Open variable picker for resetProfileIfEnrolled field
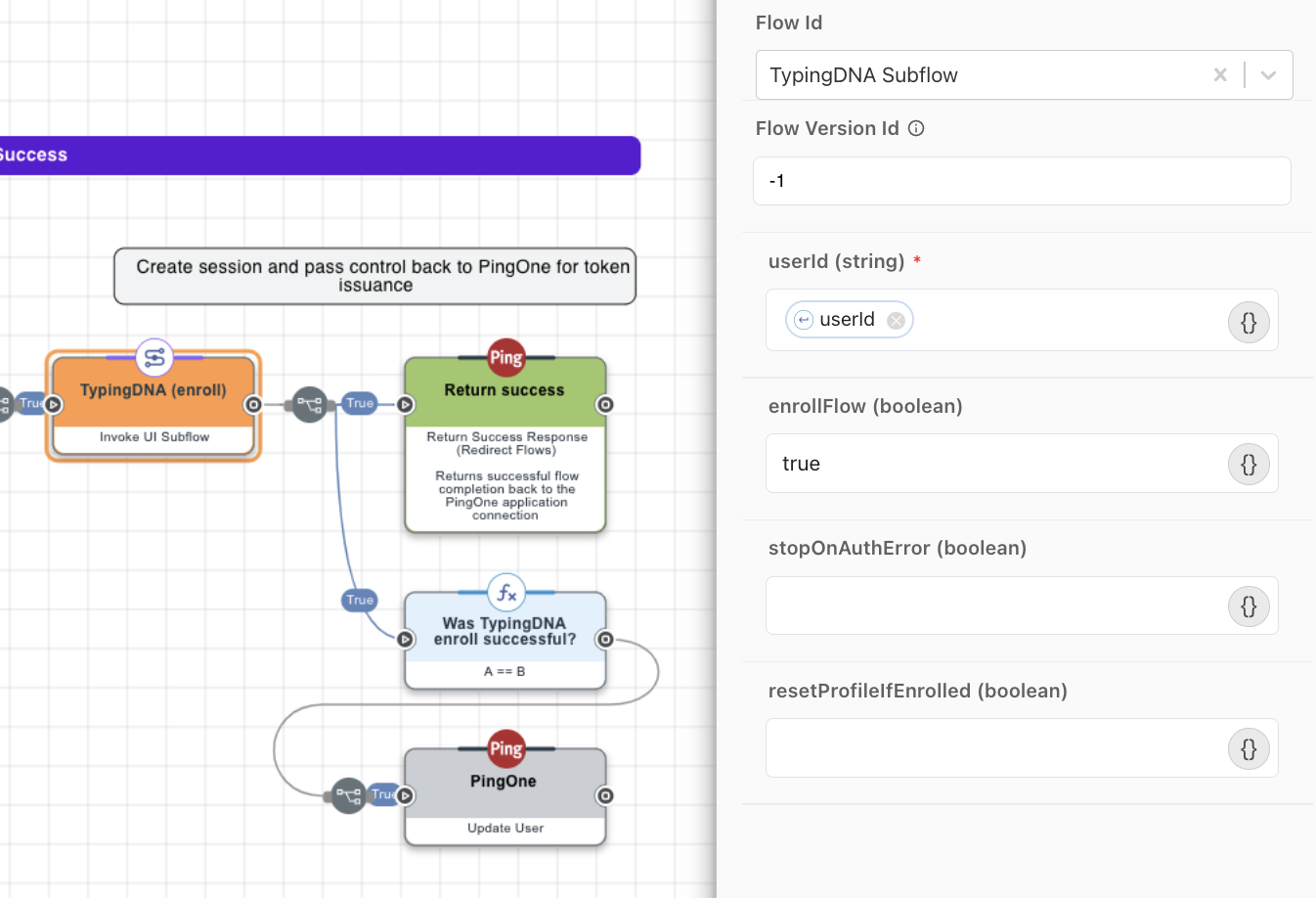The height and width of the screenshot is (898, 1316). pyautogui.click(x=1249, y=749)
